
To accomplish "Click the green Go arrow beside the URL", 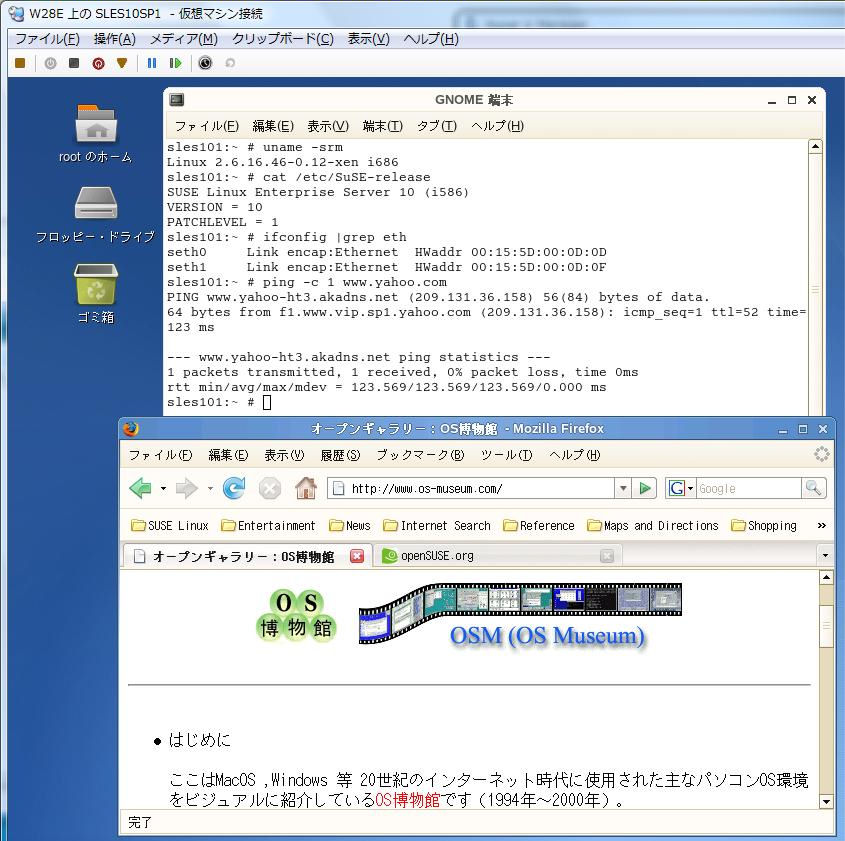I will point(645,488).
